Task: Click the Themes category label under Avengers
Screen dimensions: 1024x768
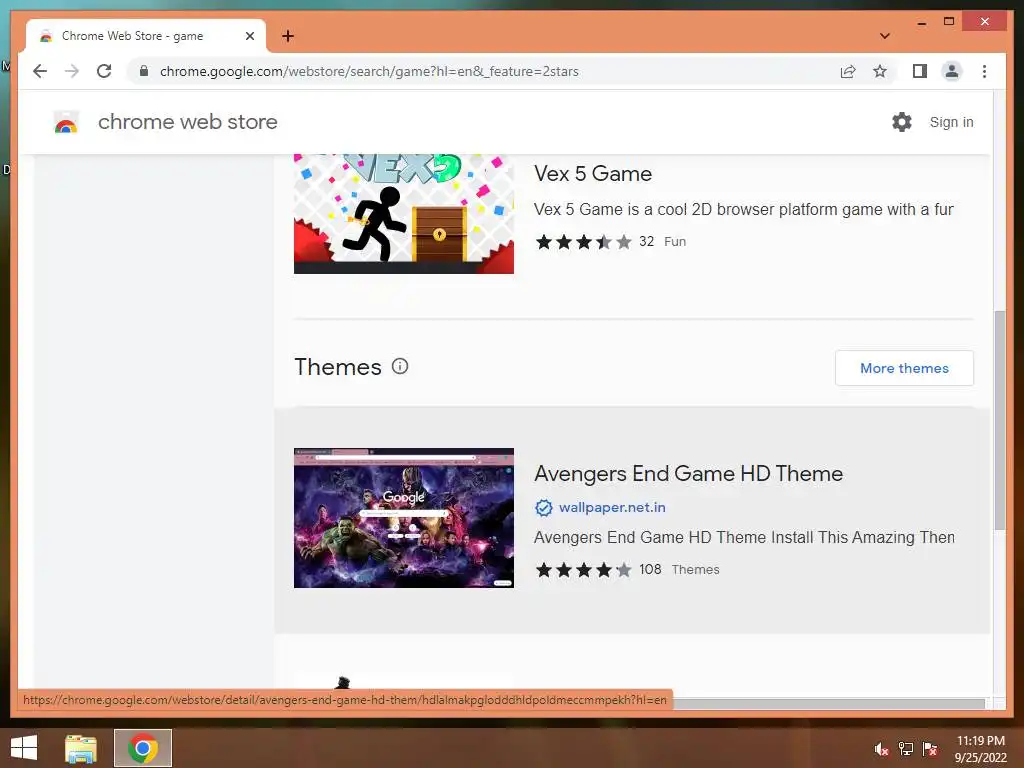Action: [x=696, y=569]
